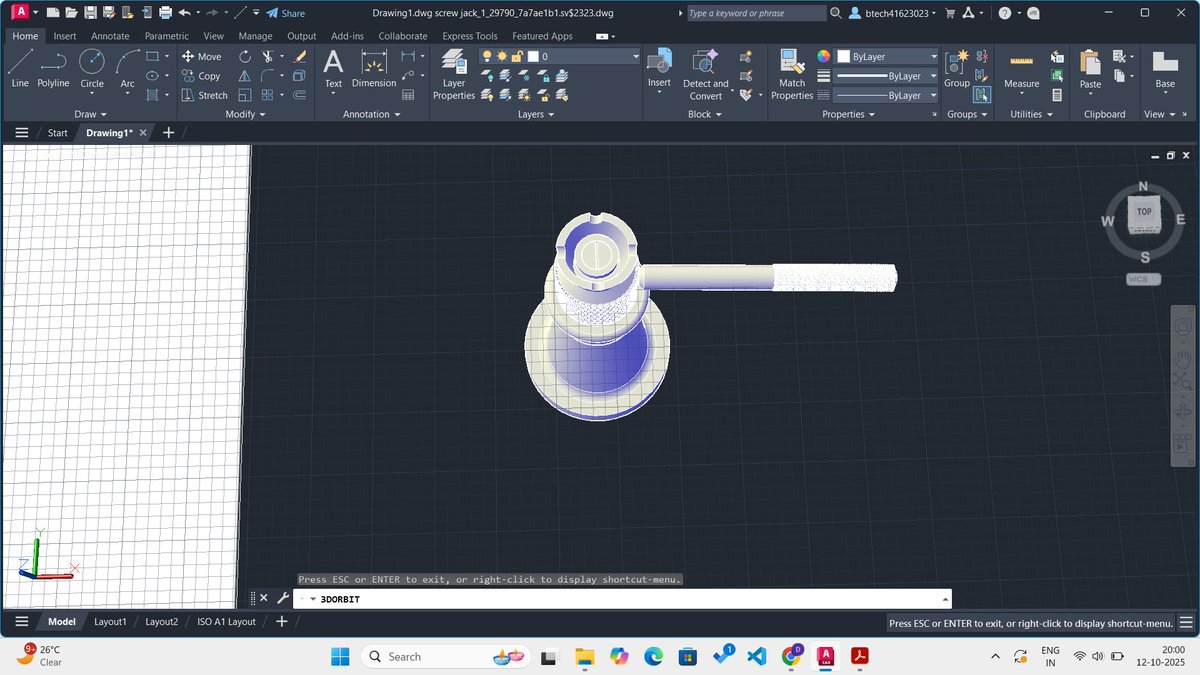Expand the Modify panel
The image size is (1200, 675).
pos(245,114)
